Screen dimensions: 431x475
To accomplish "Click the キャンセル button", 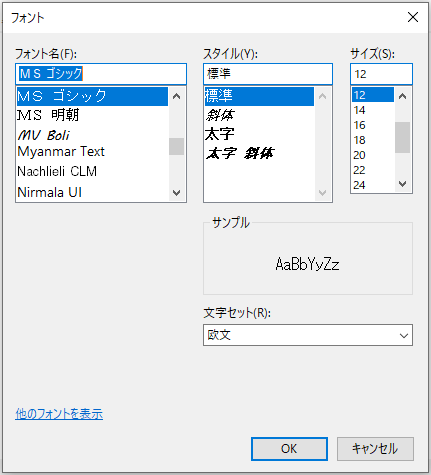I will [375, 449].
